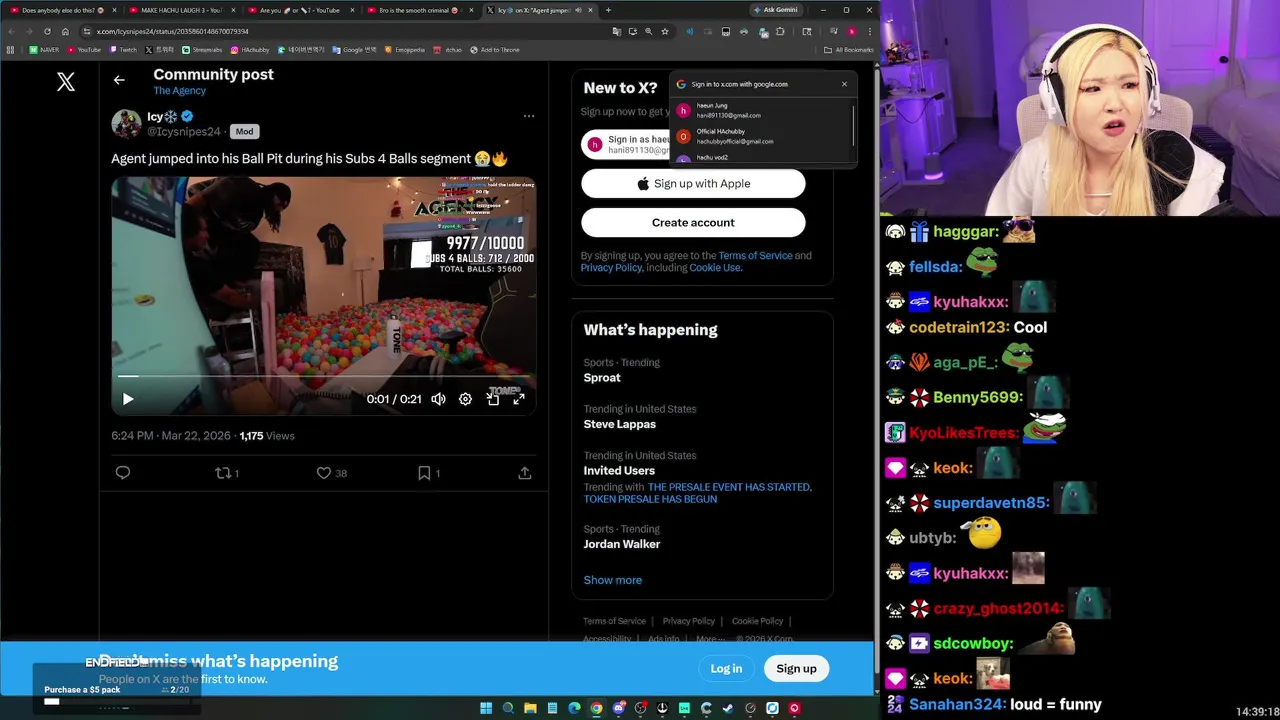Bookmark this page with the star icon
The image size is (1280, 720).
tap(665, 31)
